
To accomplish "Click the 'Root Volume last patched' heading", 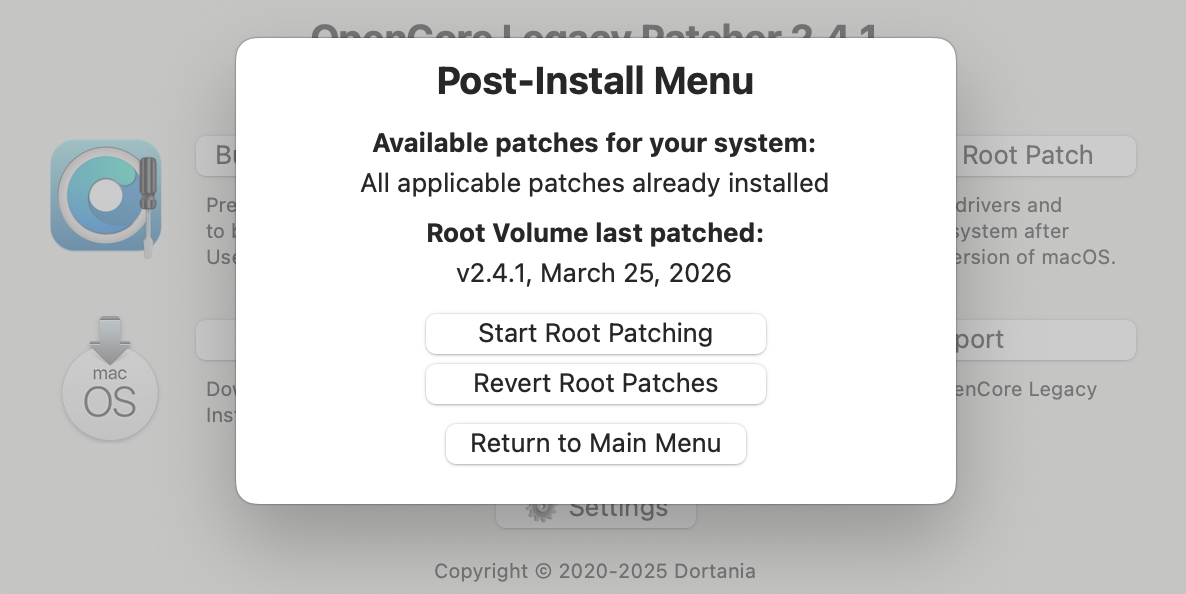I will point(595,233).
